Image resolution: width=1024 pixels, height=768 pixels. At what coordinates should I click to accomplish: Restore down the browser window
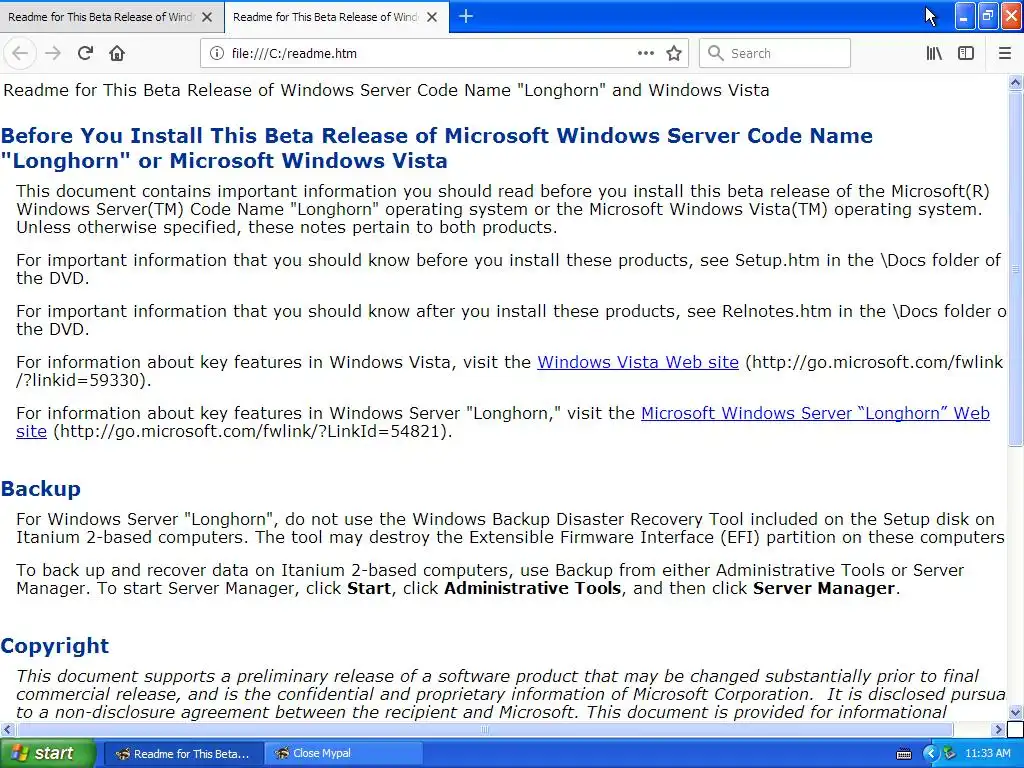point(988,16)
